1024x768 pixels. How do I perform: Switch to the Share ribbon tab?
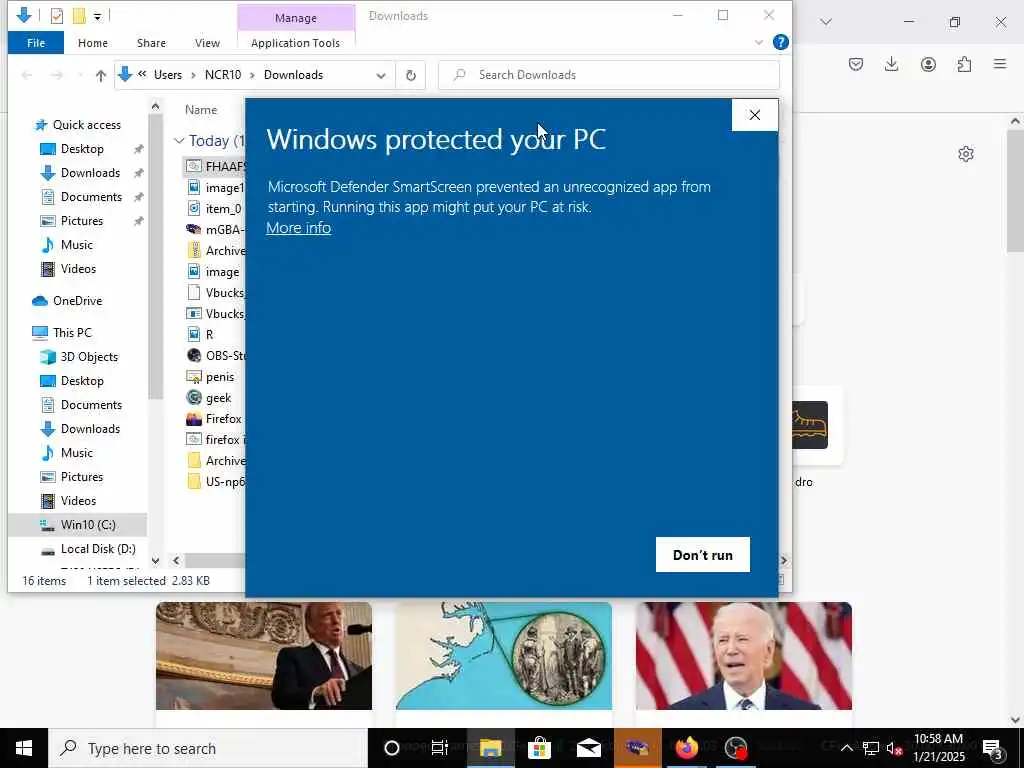pos(151,43)
